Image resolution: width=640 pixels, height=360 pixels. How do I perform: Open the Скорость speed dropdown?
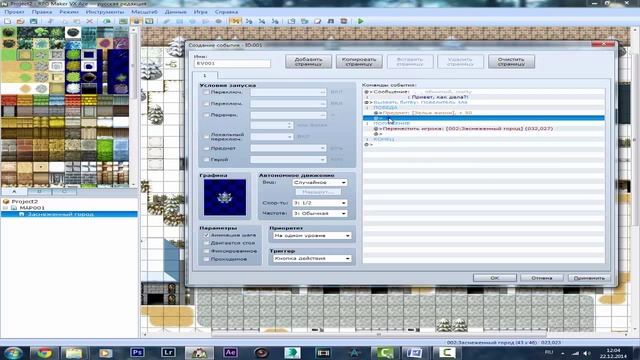click(320, 203)
